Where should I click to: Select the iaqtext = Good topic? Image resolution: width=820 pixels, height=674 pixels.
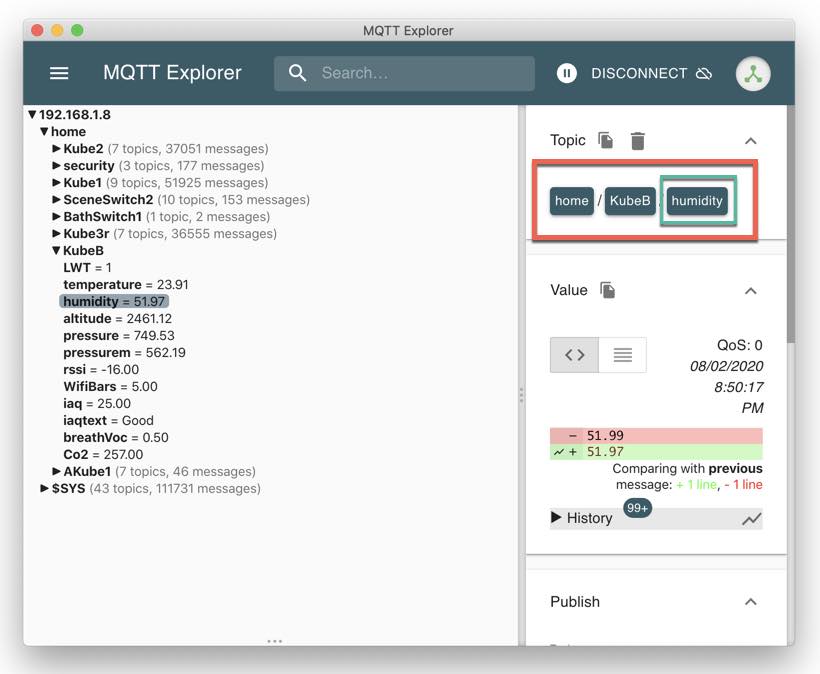[108, 420]
